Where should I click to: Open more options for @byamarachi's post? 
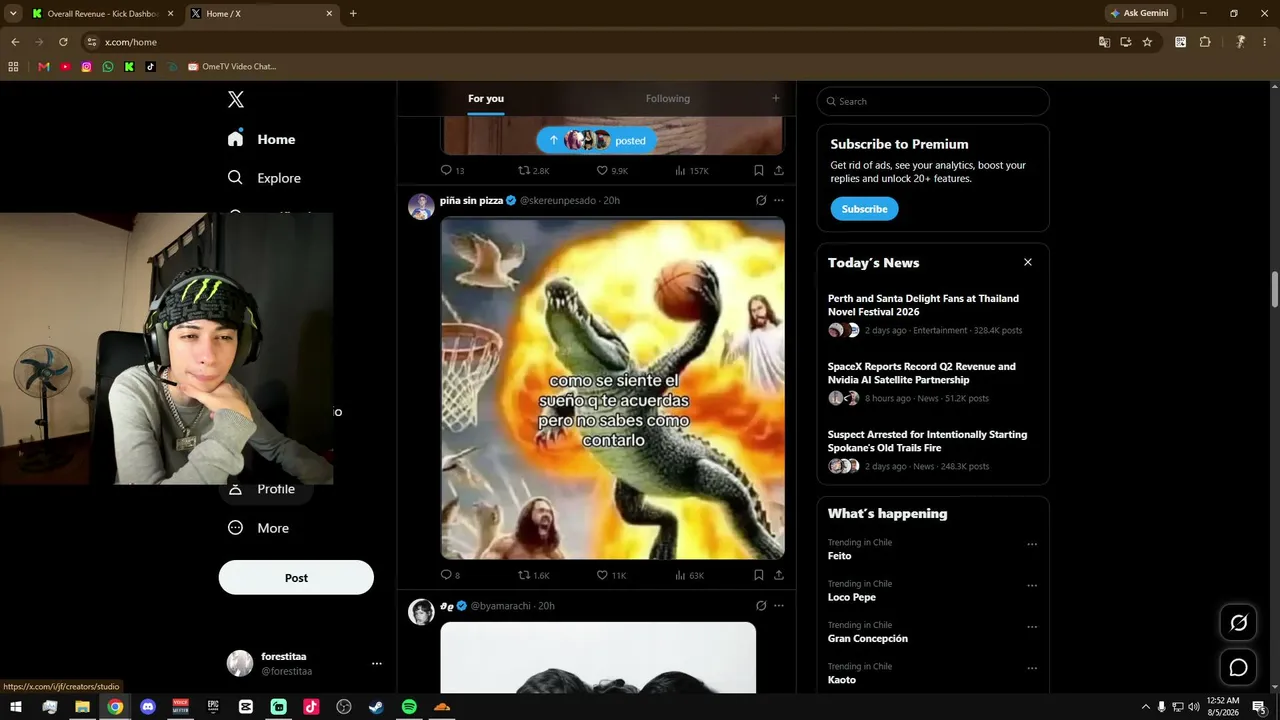tap(779, 605)
